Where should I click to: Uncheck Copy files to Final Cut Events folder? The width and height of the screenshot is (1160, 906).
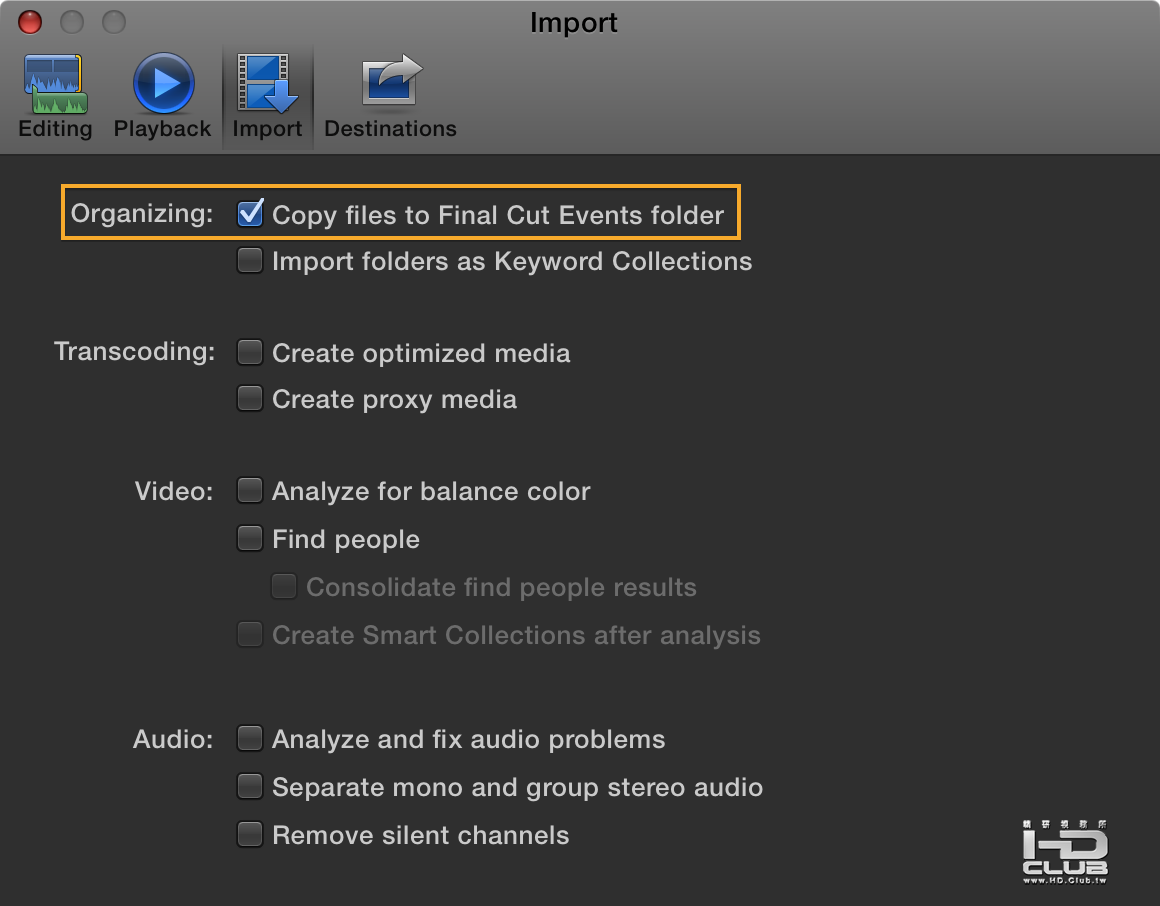(x=250, y=214)
